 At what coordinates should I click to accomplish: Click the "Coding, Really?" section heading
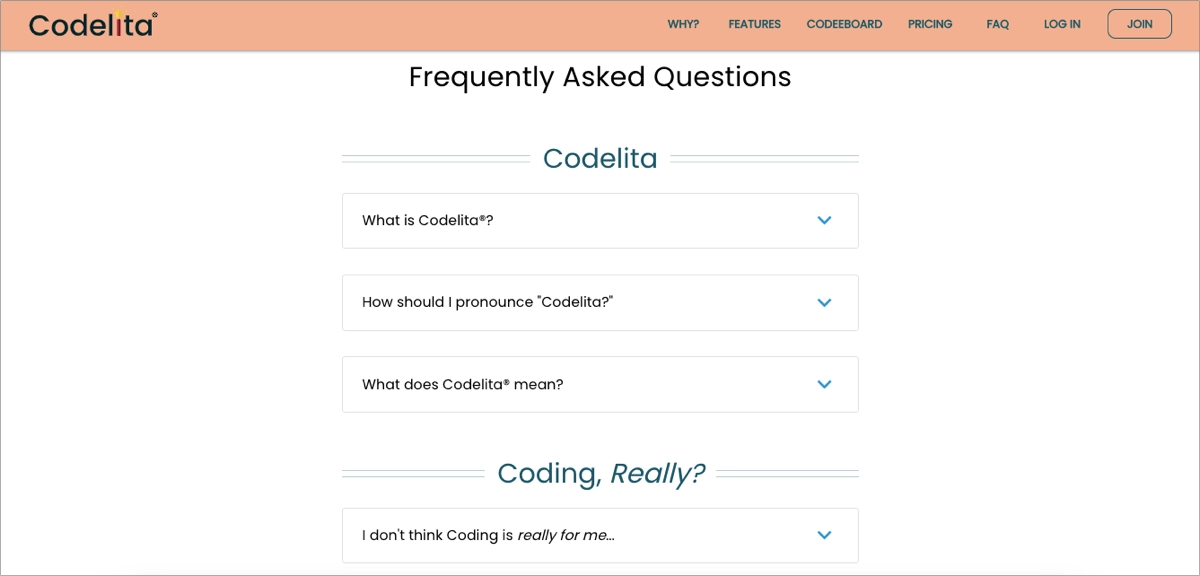[x=600, y=472]
